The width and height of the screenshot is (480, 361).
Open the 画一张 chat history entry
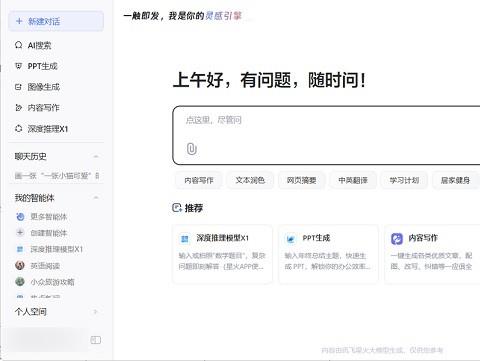point(57,176)
